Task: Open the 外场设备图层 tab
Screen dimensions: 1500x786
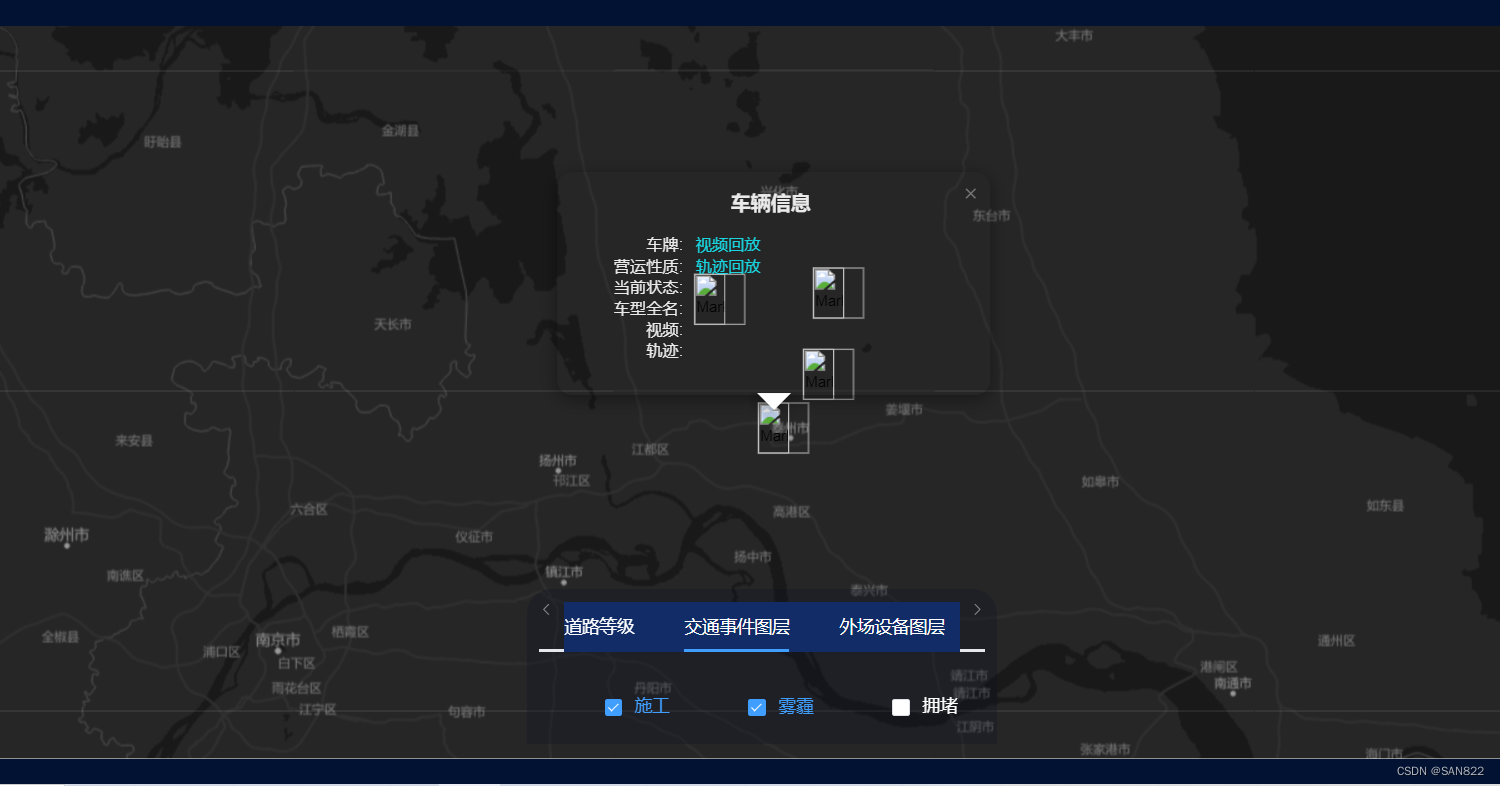Action: 890,627
